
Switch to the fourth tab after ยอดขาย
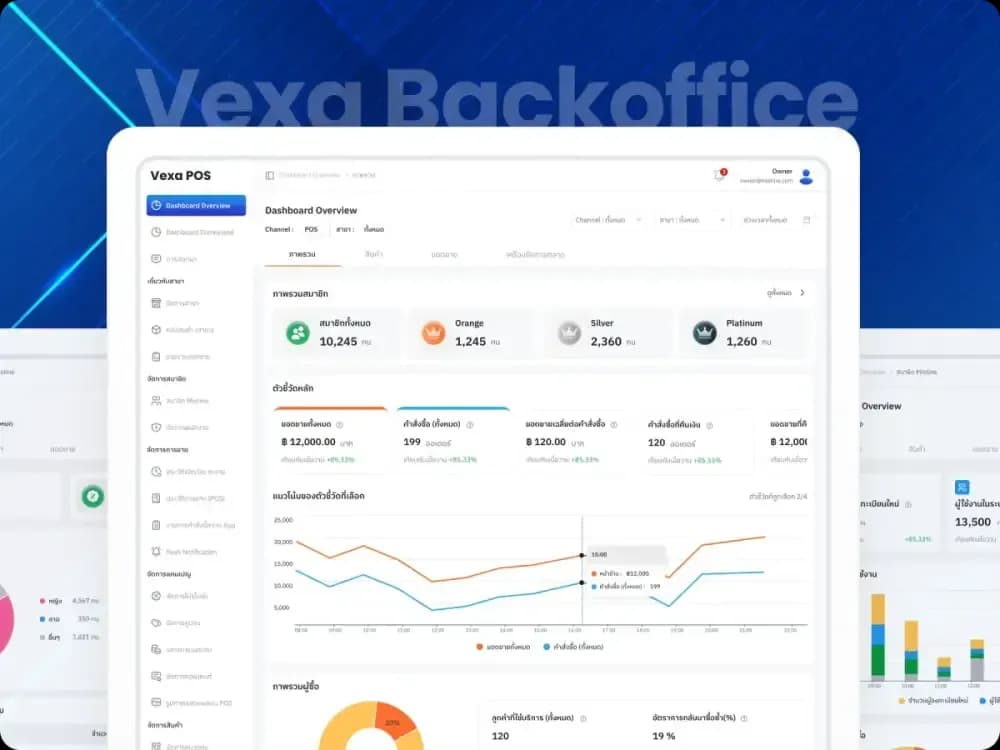point(535,254)
